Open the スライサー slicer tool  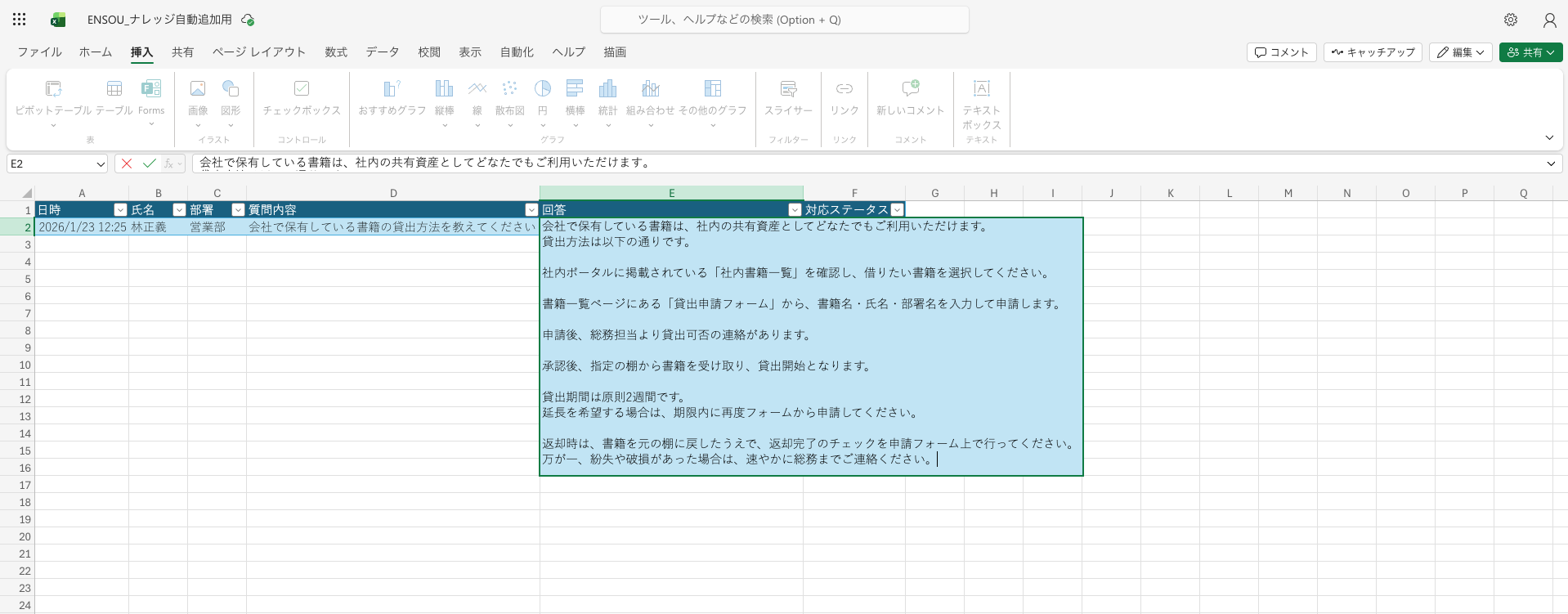pyautogui.click(x=788, y=89)
